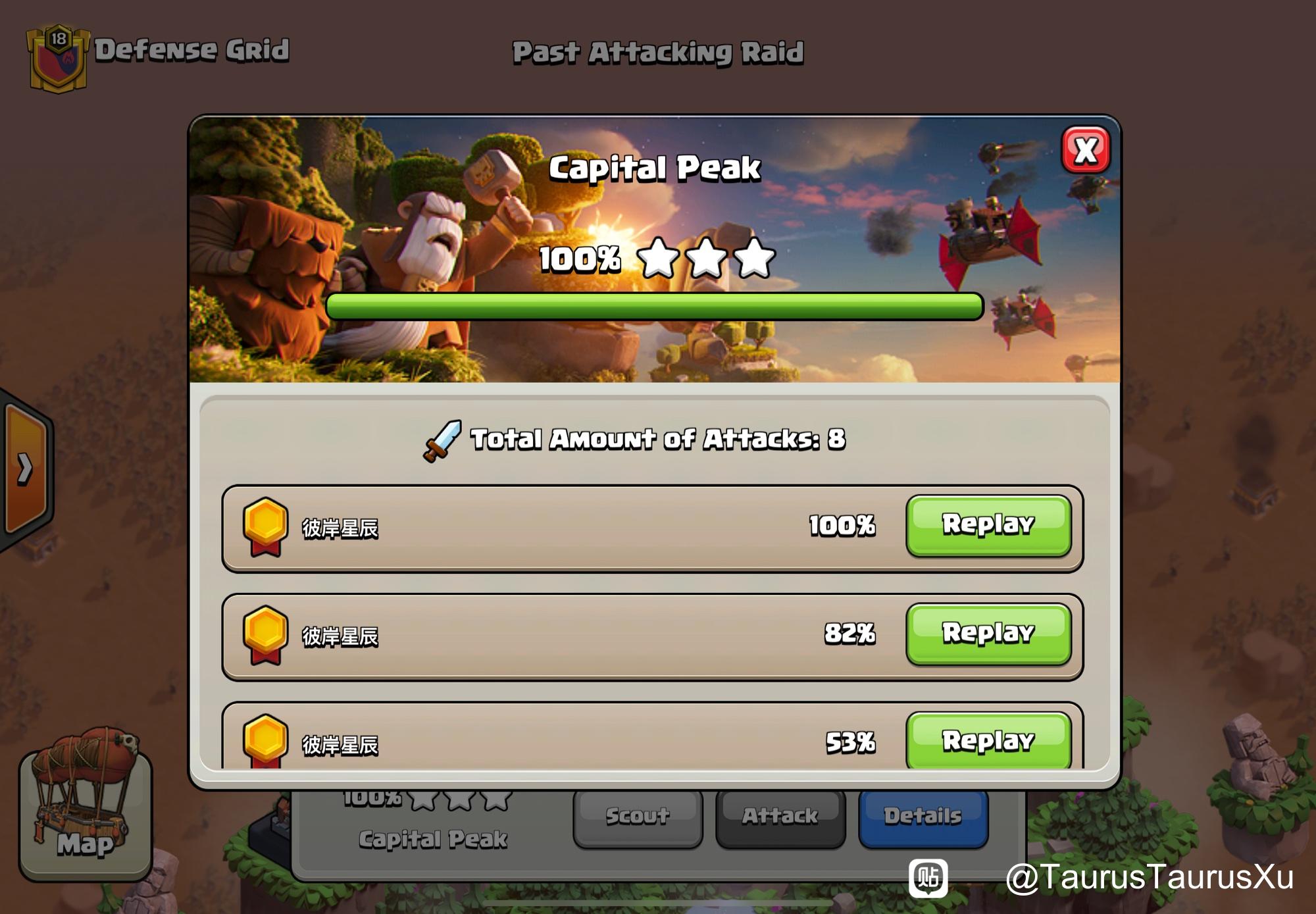
Task: Select the gold league medal on 82% row
Action: tap(265, 635)
